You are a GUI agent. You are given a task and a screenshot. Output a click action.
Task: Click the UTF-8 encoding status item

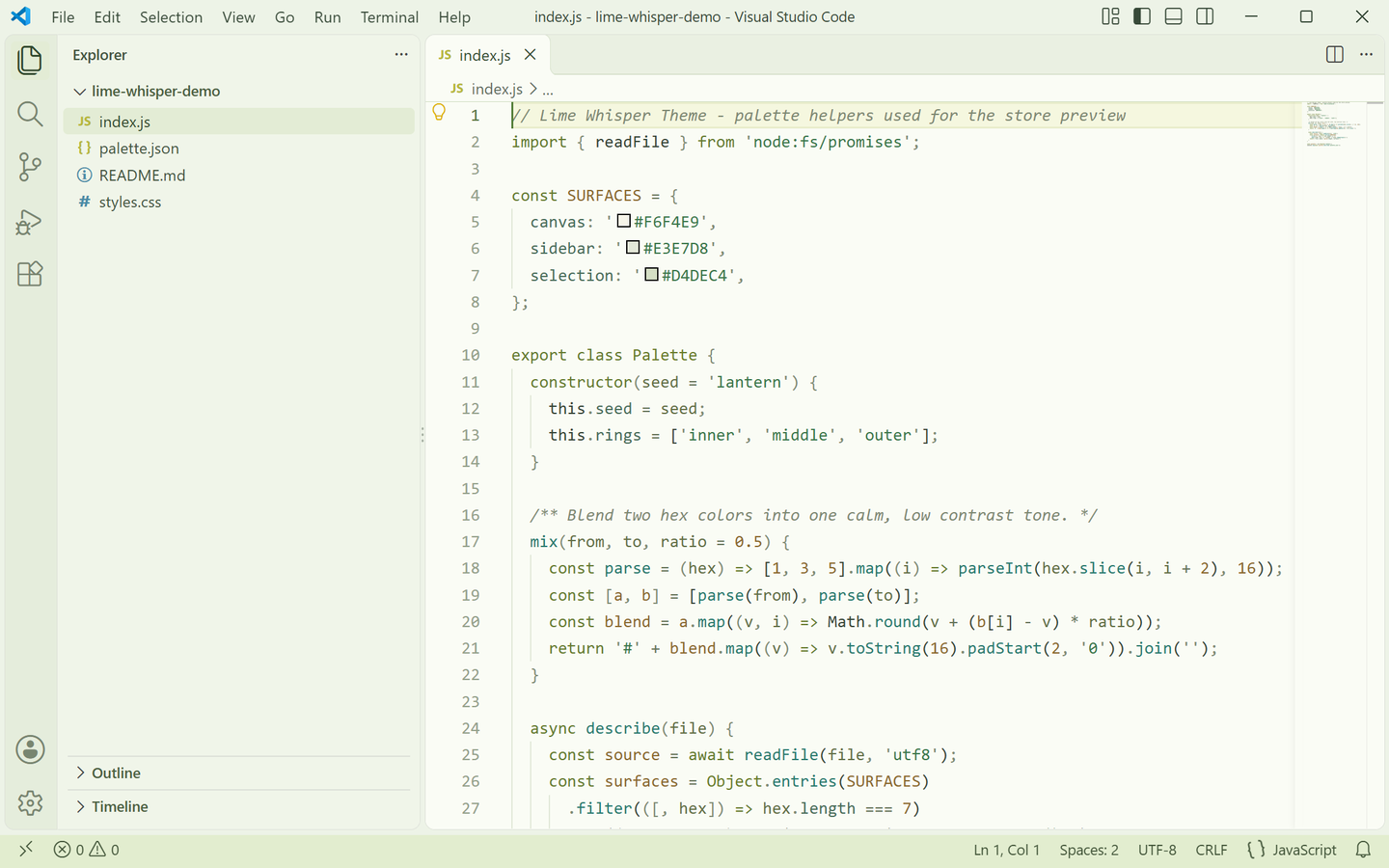tap(1157, 850)
